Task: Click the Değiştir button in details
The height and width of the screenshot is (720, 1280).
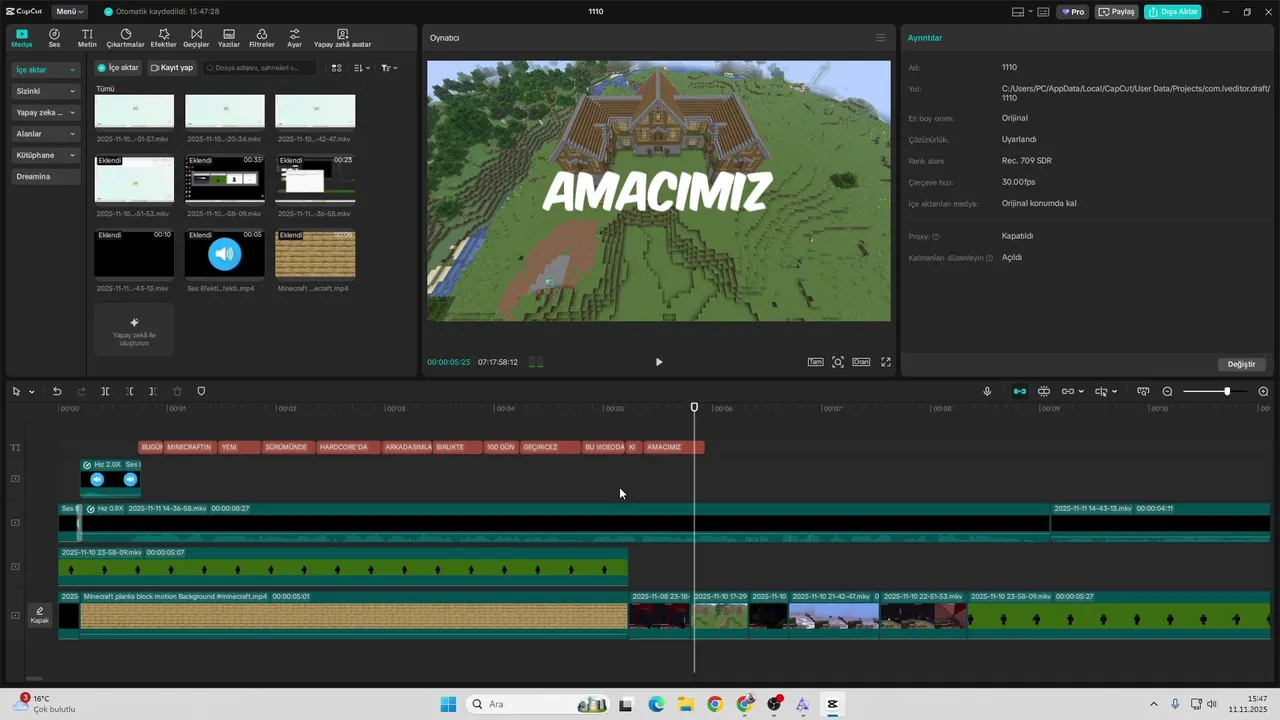Action: (1241, 364)
